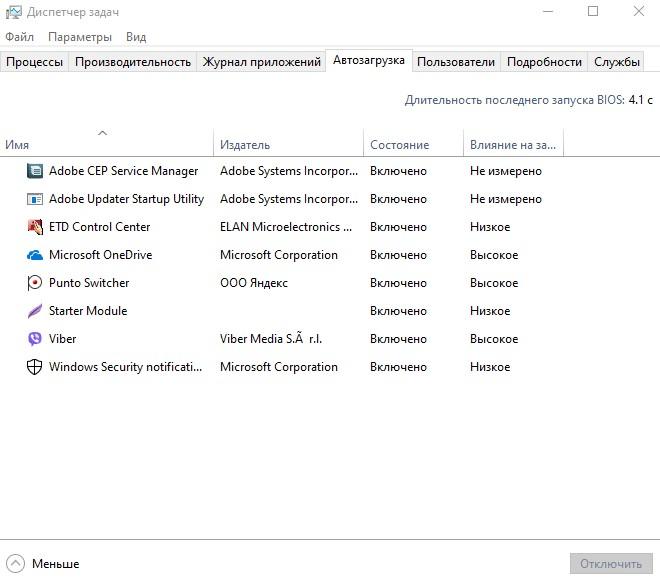Select the Adobe Updater Startup Utility name
Viewport: 660px width, 588px height.
point(126,199)
